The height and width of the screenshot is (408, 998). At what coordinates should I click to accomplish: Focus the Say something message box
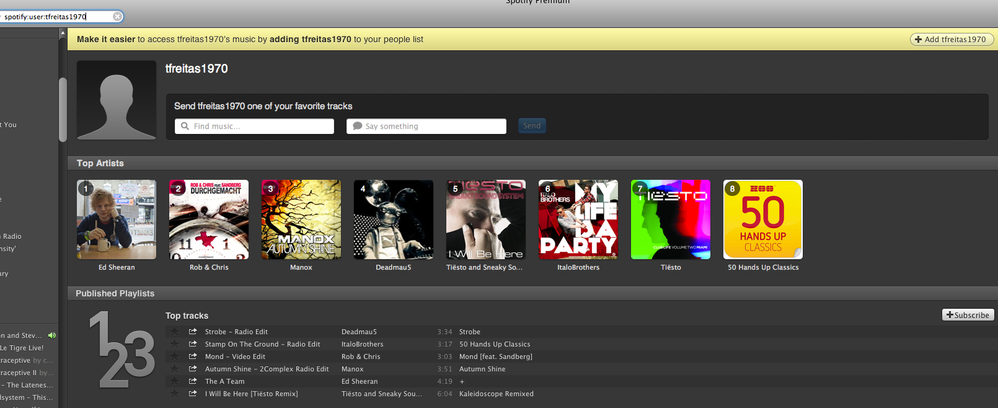[x=426, y=126]
